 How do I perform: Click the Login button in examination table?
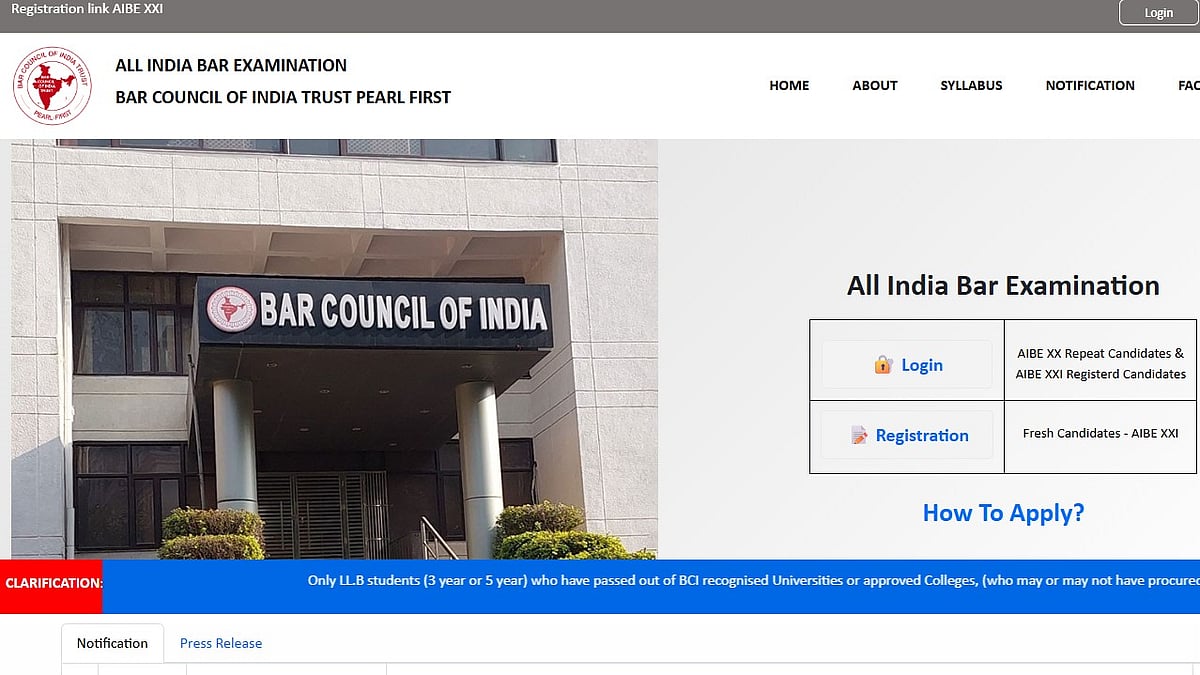(x=907, y=365)
